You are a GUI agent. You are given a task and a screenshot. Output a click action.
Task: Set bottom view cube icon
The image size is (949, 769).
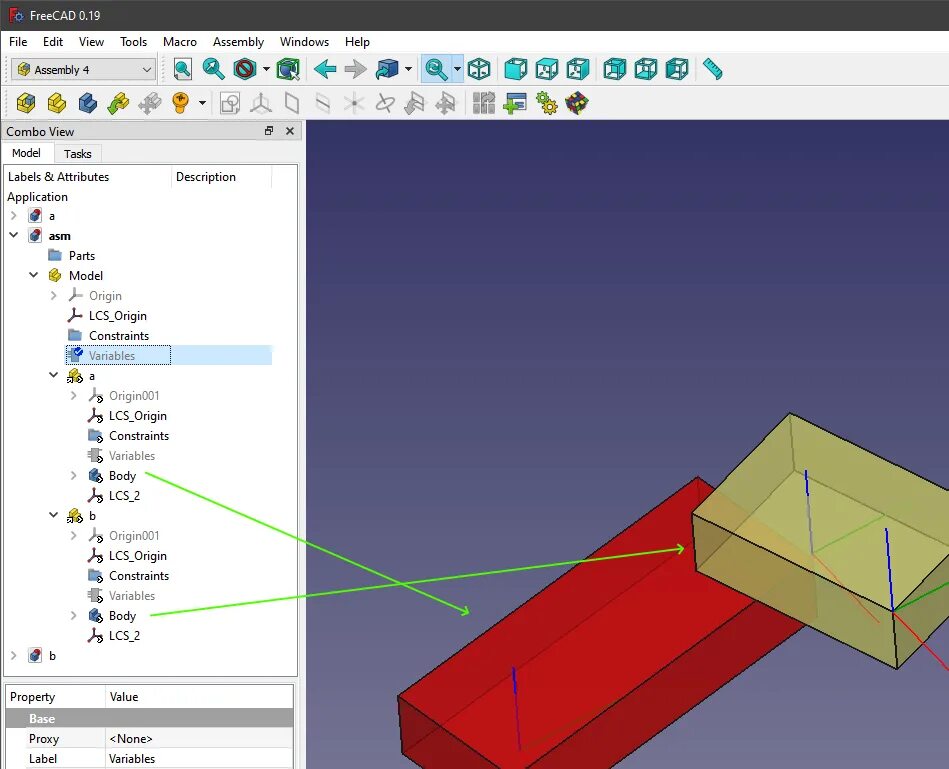(645, 69)
